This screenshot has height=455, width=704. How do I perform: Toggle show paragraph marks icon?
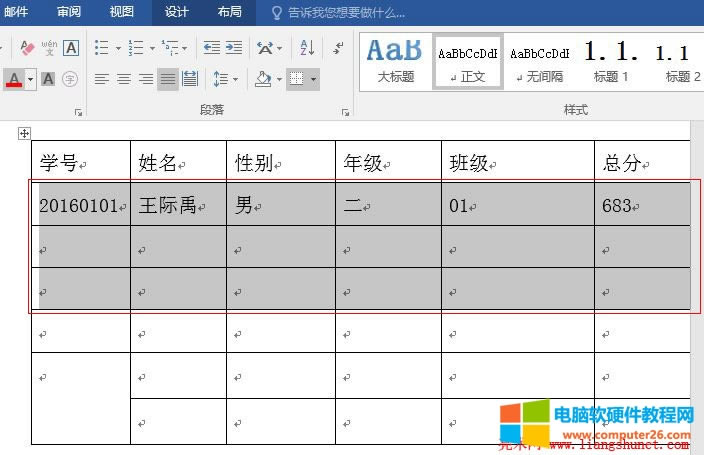[x=339, y=47]
